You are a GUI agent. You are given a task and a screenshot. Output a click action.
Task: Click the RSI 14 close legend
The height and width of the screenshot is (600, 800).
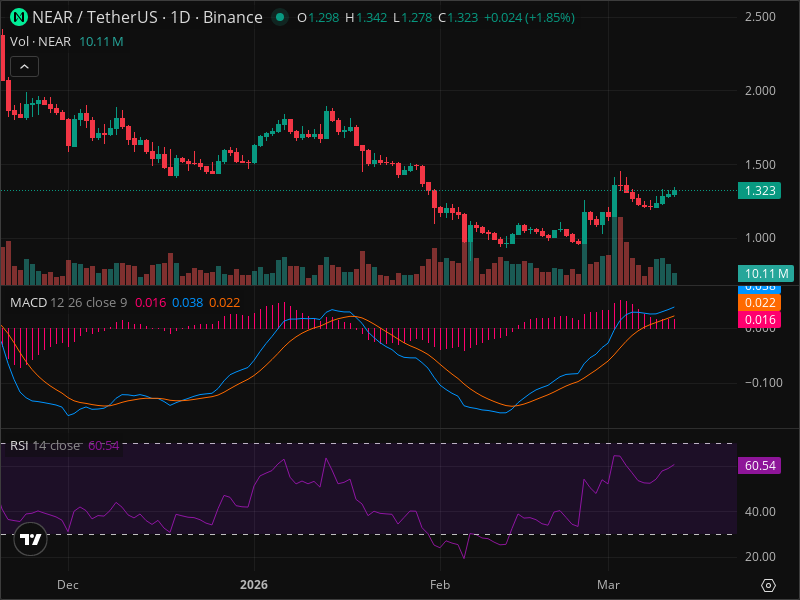[45, 445]
